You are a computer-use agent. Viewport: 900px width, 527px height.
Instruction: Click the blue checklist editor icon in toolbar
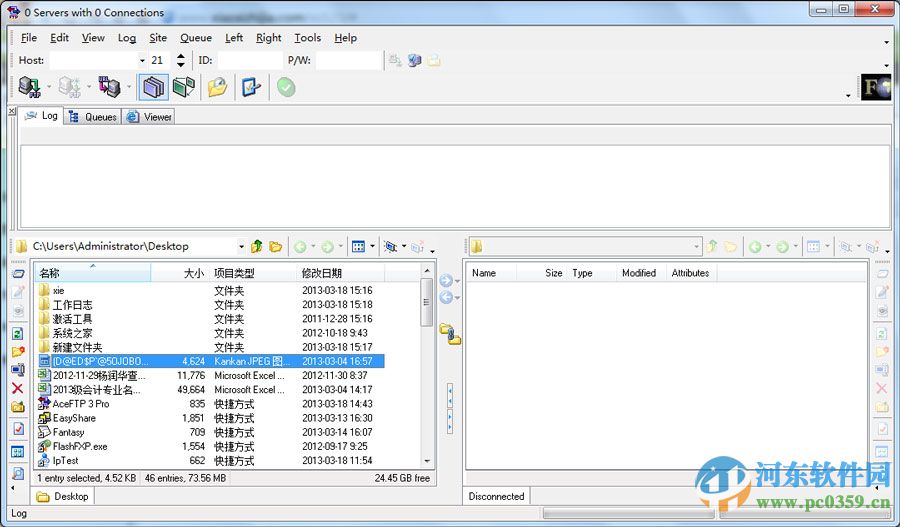(x=251, y=87)
